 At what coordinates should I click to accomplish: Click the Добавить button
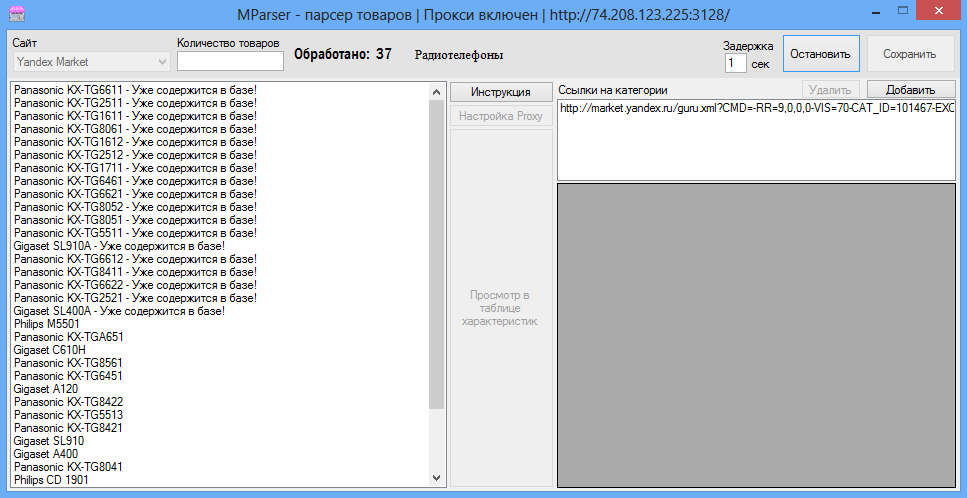(x=910, y=90)
